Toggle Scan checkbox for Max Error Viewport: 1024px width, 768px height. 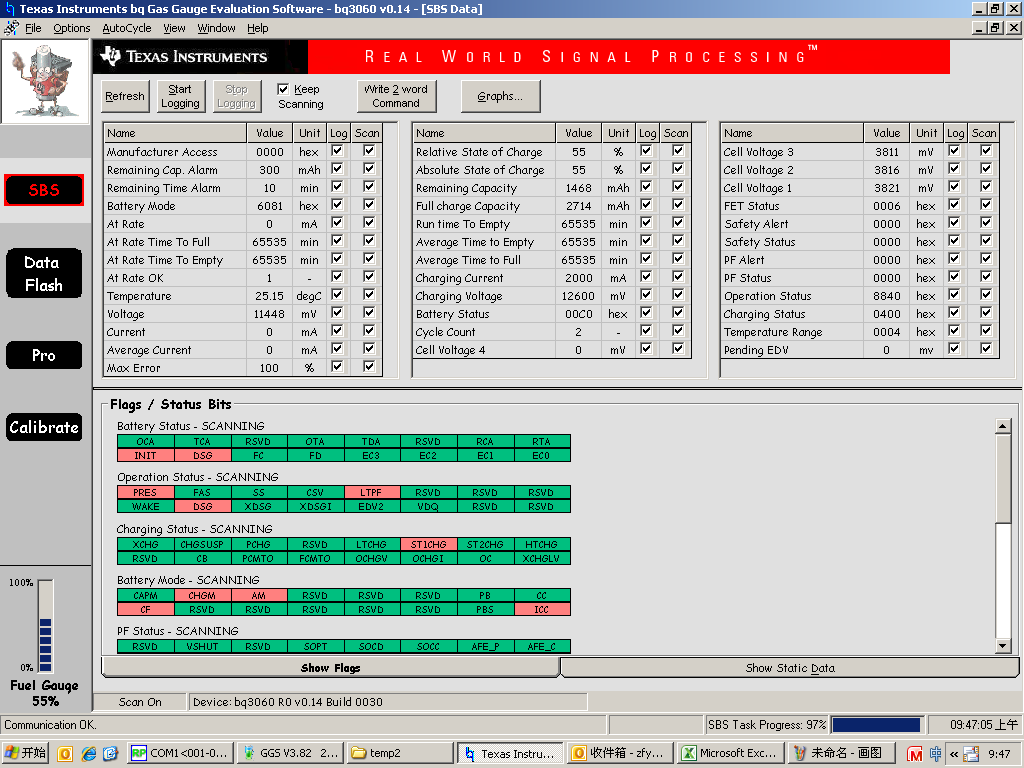pos(369,366)
